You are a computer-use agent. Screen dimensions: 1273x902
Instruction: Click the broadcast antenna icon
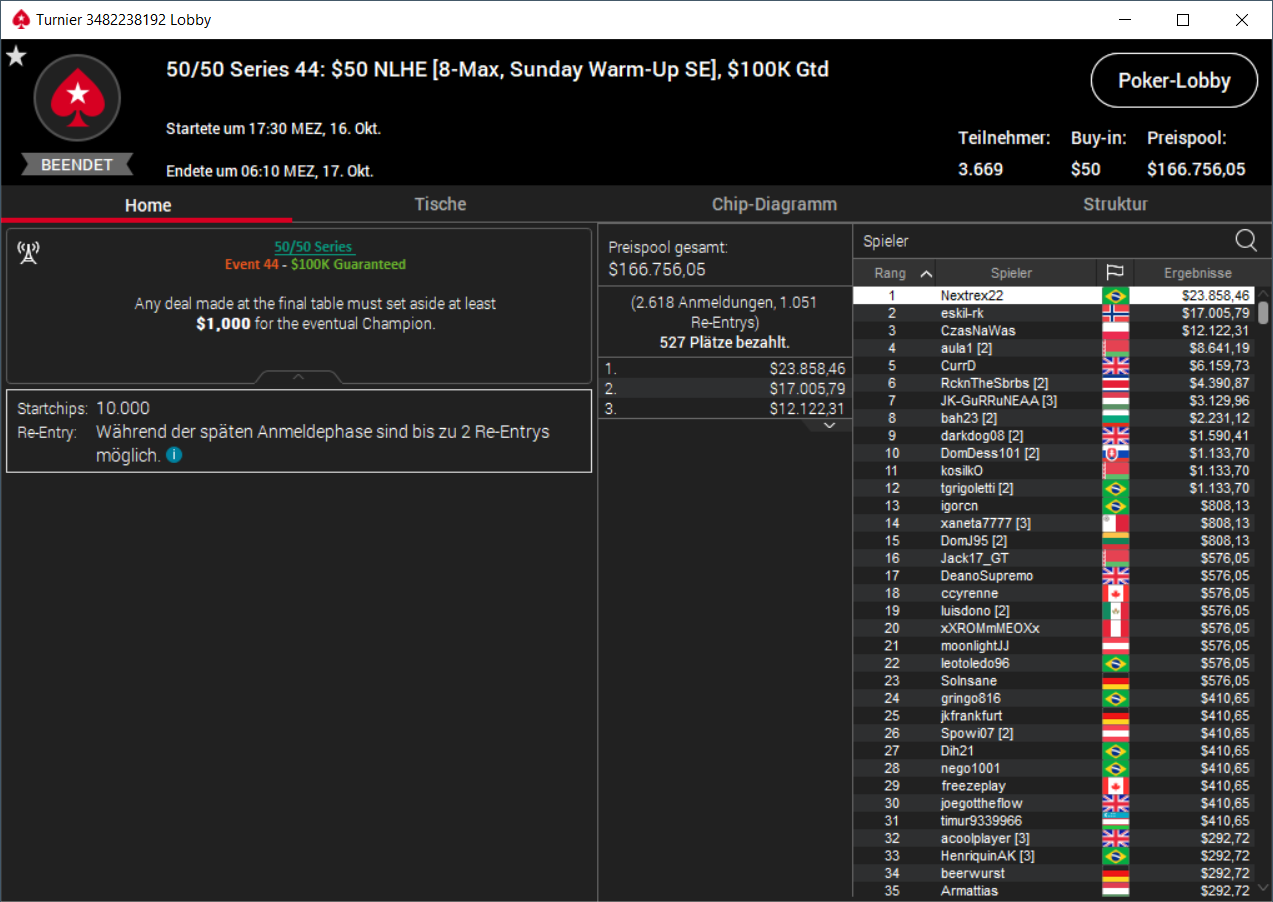28,253
